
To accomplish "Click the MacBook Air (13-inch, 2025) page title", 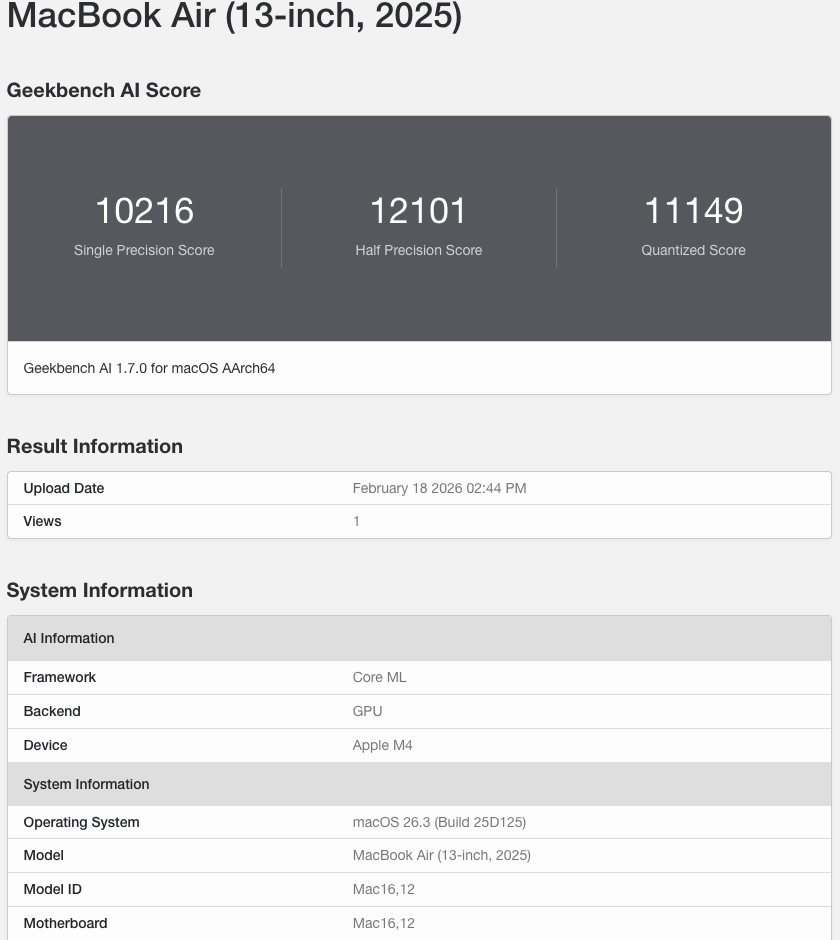I will [235, 17].
